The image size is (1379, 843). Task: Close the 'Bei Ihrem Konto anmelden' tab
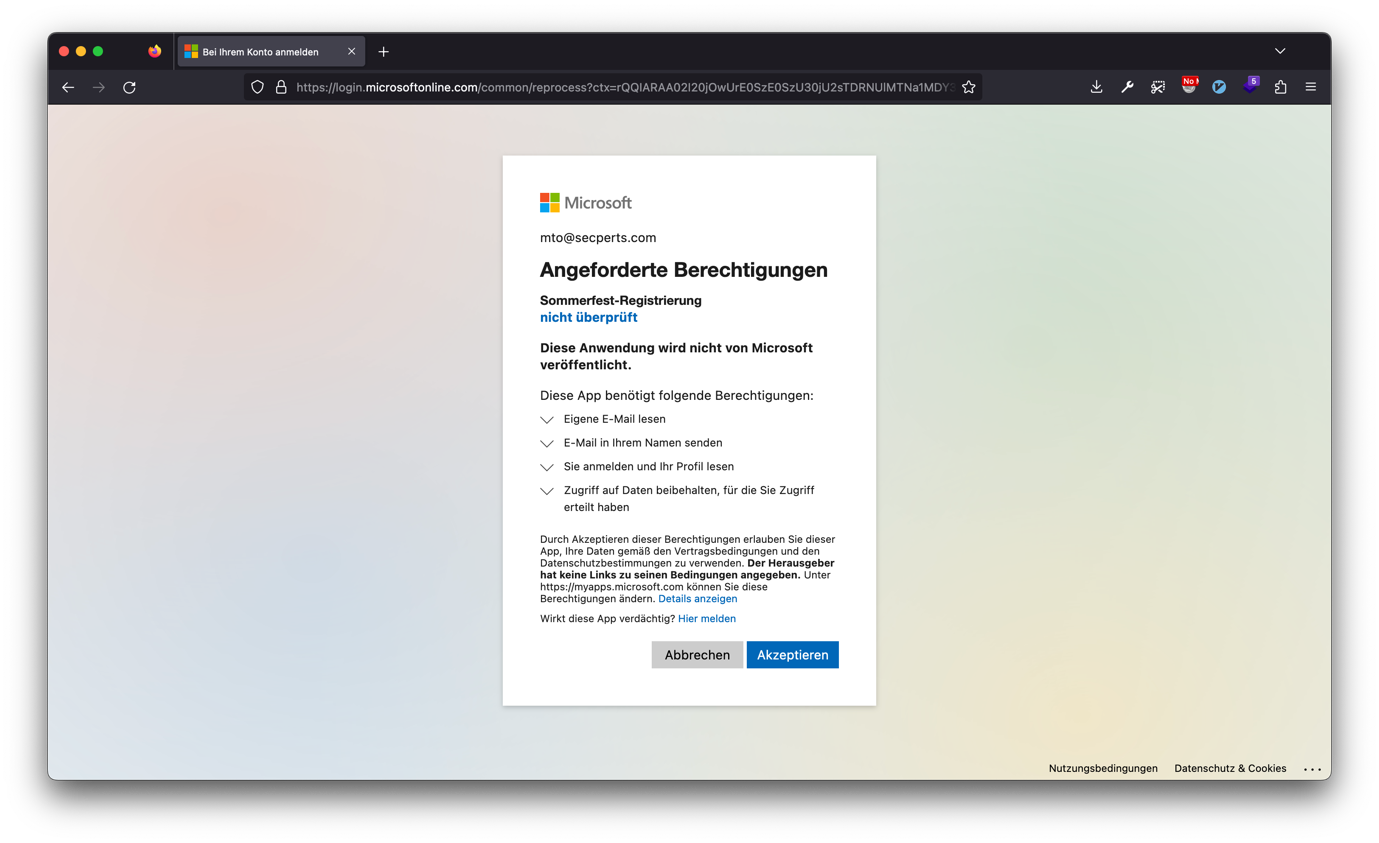tap(351, 52)
